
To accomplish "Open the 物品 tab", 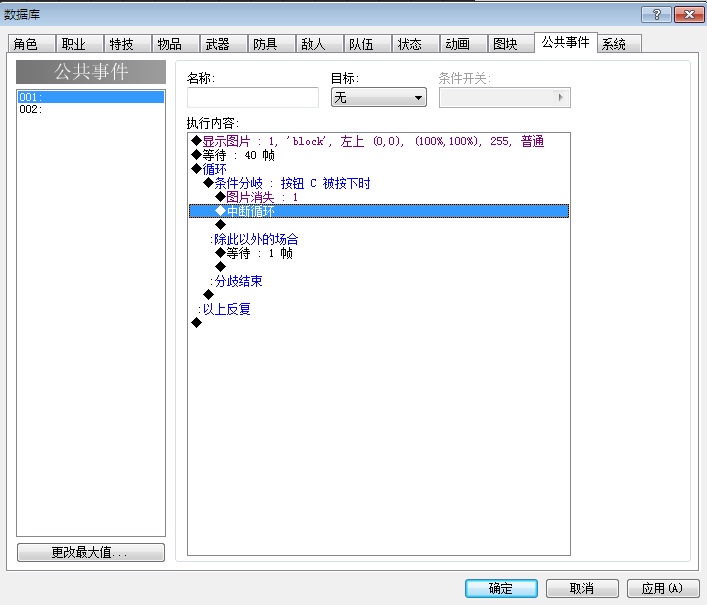I will [175, 44].
